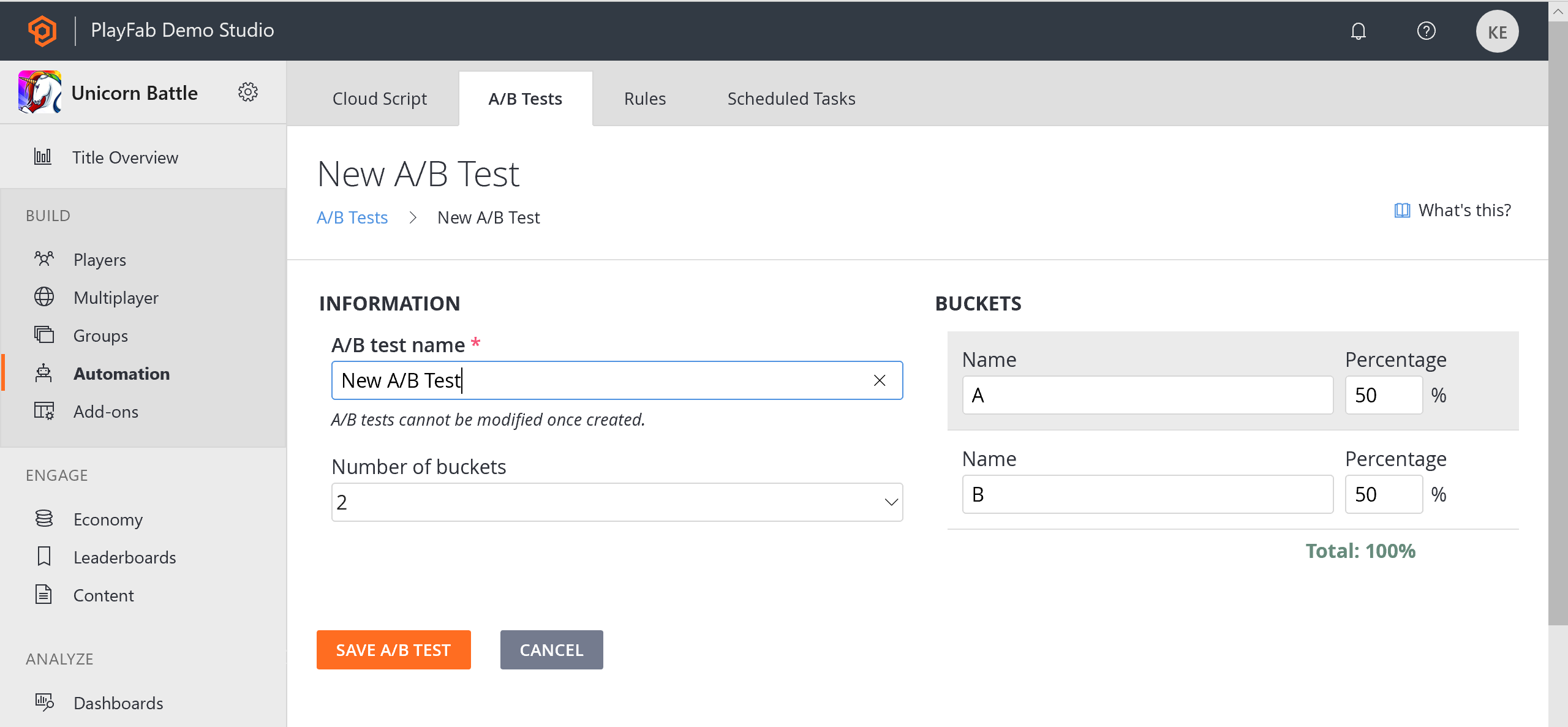Screen dimensions: 1568x727
Task: Click the Content document icon
Action: pyautogui.click(x=43, y=594)
